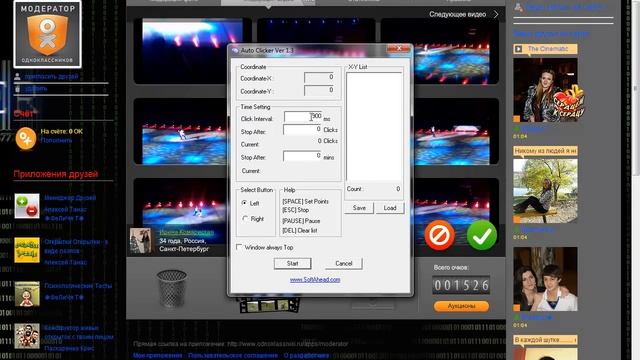The width and height of the screenshot is (640, 360).
Task: Click the Coordinate-Y field
Action: (x=320, y=90)
